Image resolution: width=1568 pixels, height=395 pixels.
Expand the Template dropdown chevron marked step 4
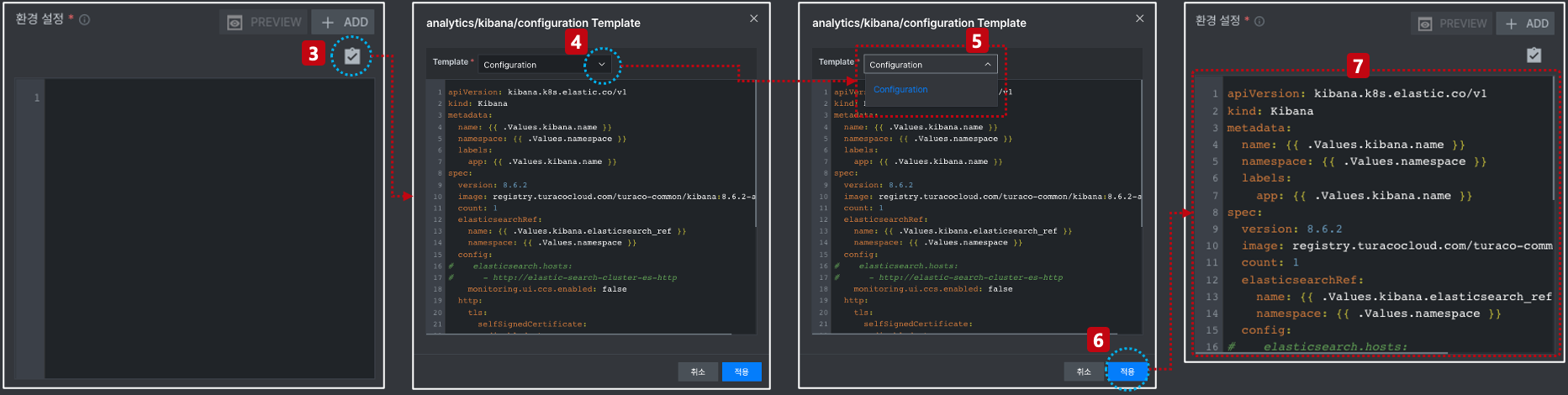(601, 64)
